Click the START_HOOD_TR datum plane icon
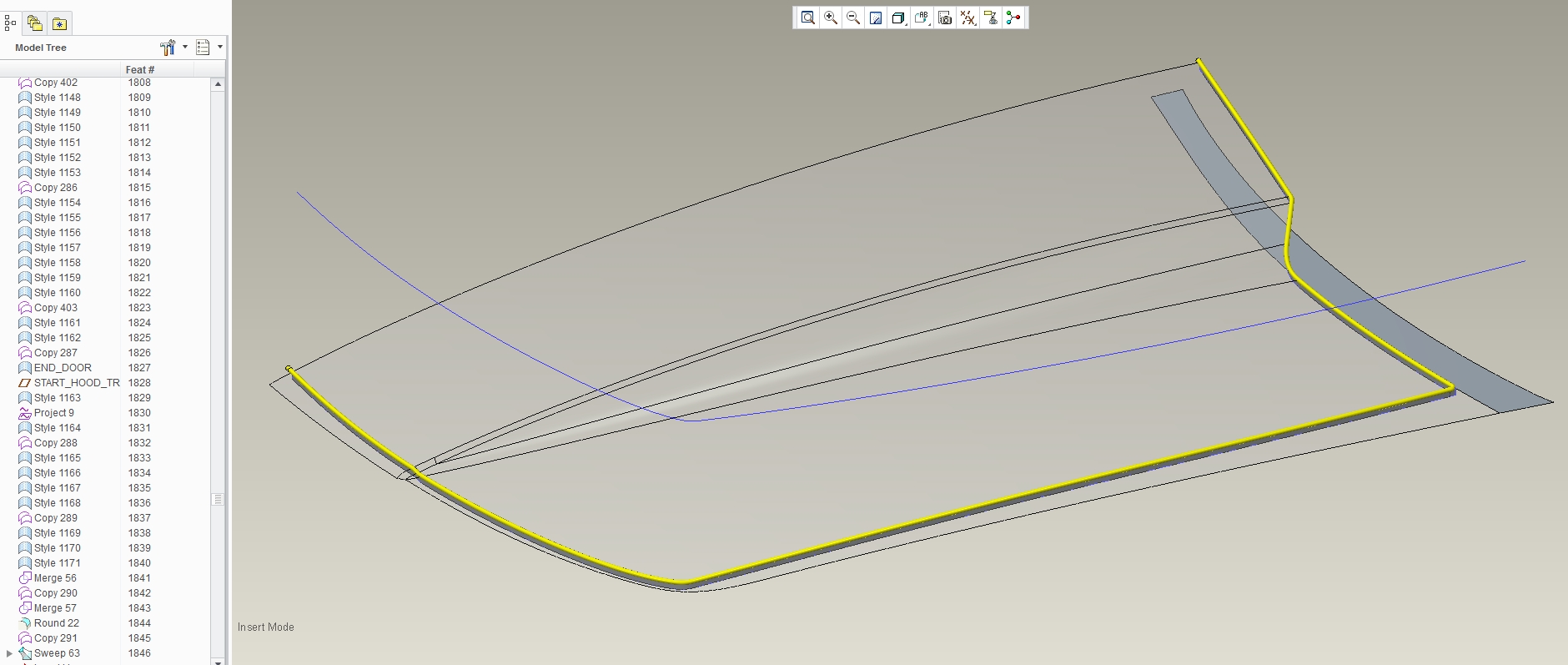This screenshot has height=665, width=1568. [25, 383]
